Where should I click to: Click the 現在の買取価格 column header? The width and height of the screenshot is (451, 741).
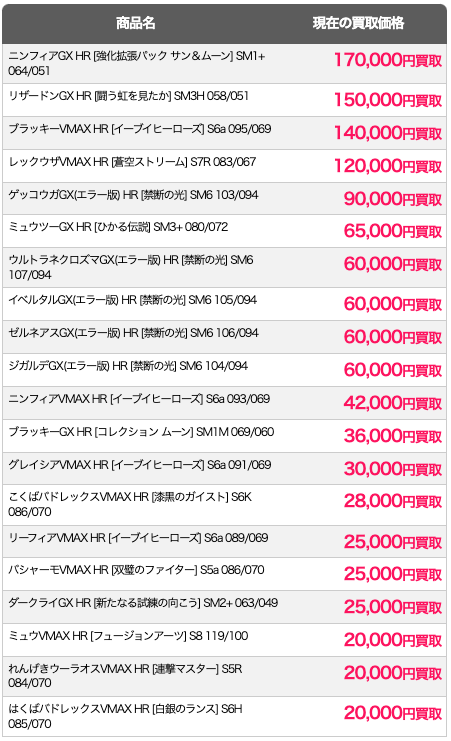pos(358,23)
